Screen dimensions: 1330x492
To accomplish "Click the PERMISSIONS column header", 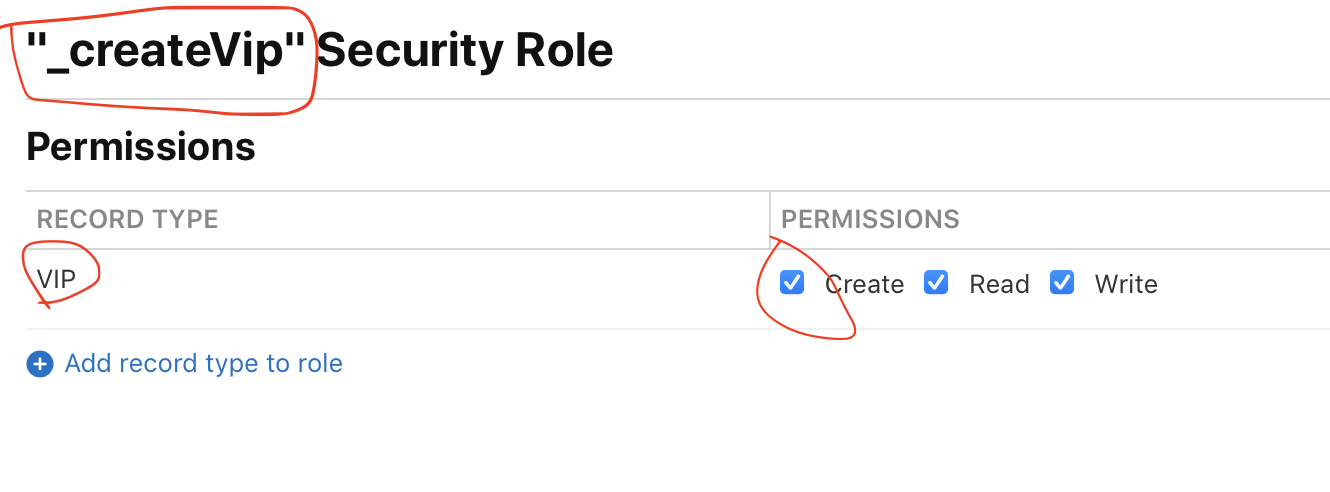I will click(x=870, y=219).
